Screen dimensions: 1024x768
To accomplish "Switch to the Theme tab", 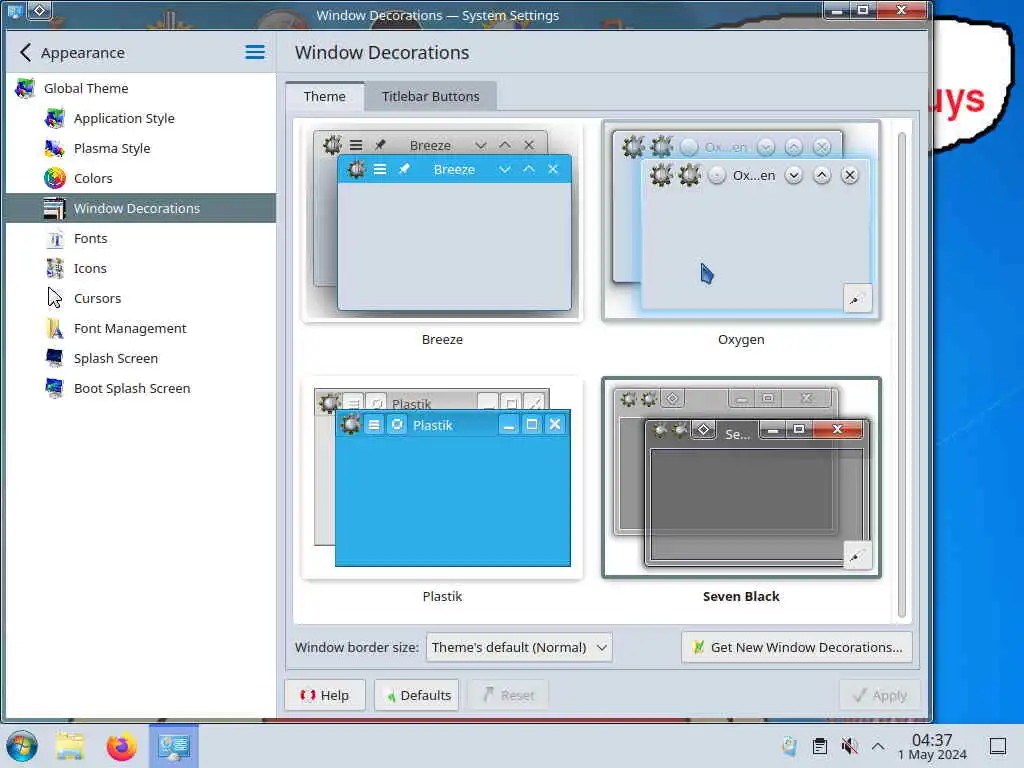I will point(325,96).
